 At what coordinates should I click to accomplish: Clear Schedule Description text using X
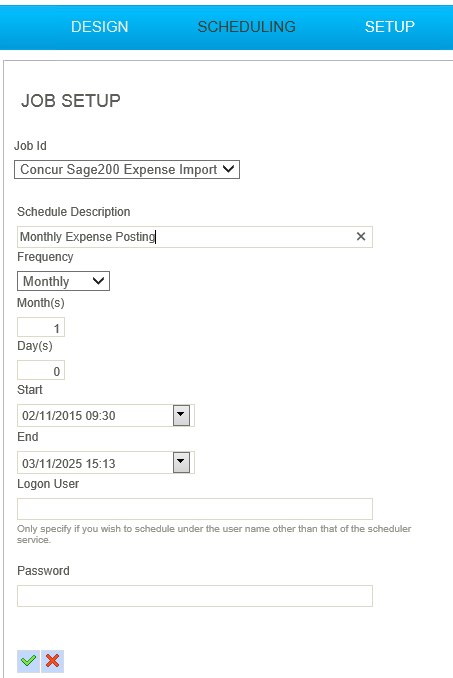pyautogui.click(x=360, y=237)
